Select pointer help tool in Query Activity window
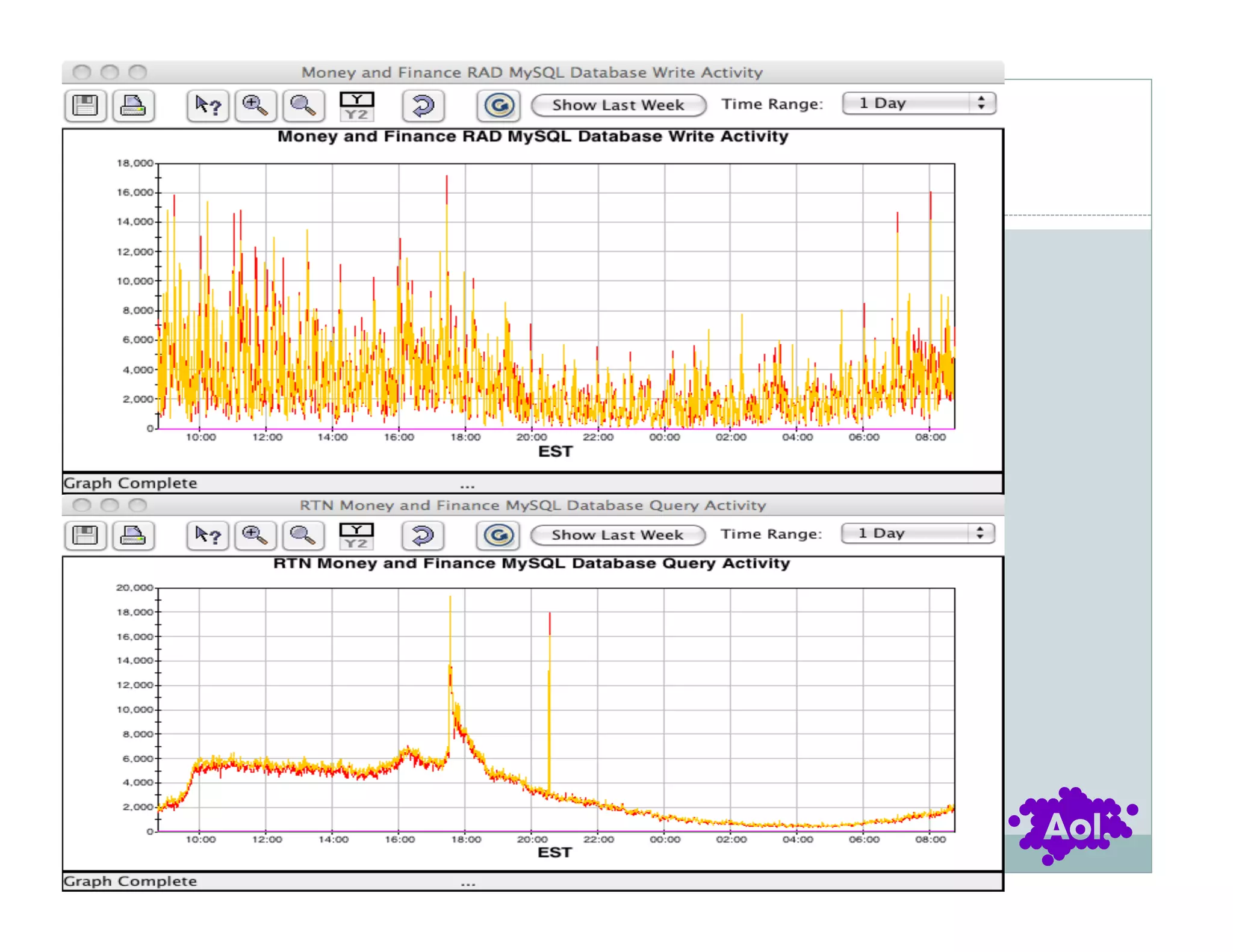This screenshot has height=952, width=1233. (x=208, y=535)
